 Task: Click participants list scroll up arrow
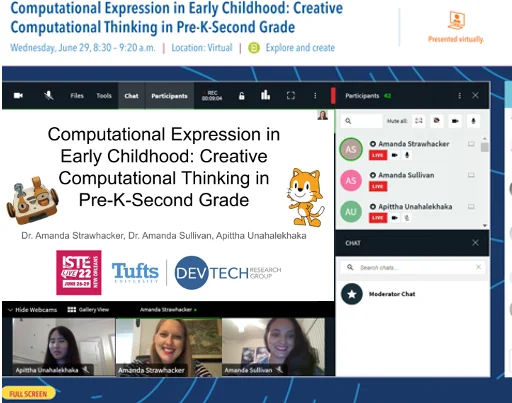[x=485, y=138]
